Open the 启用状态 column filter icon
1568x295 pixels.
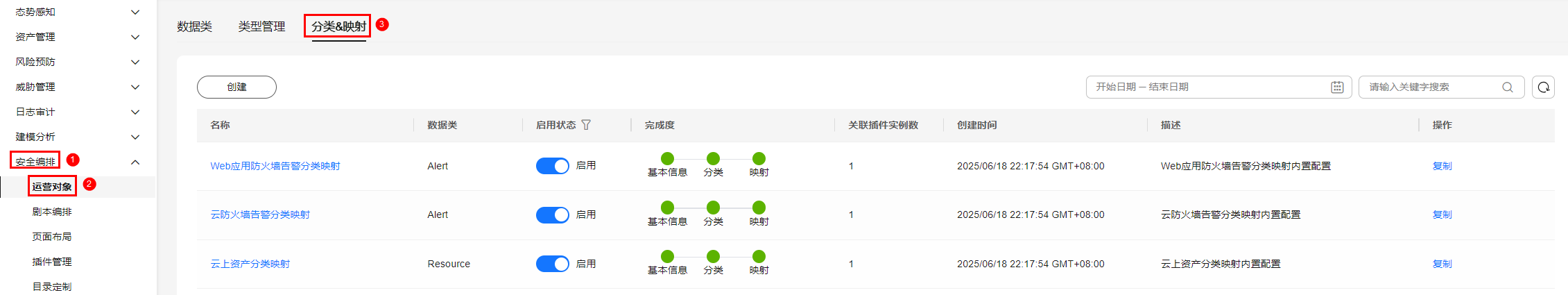(586, 125)
